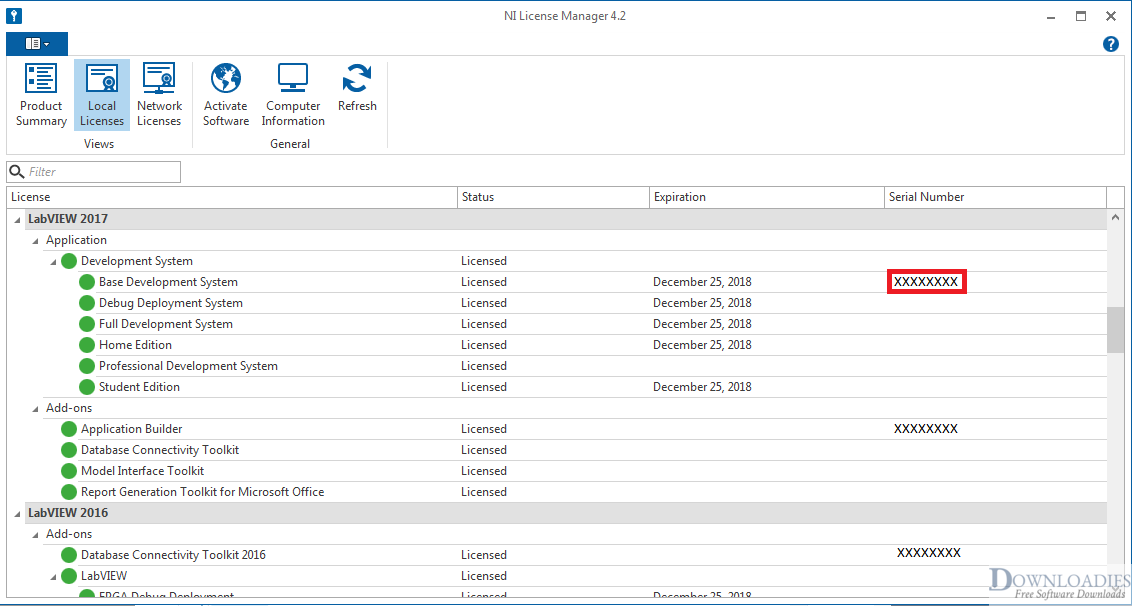The height and width of the screenshot is (606, 1132).
Task: Click the scroll up arrow of license list
Action: coord(1115,217)
